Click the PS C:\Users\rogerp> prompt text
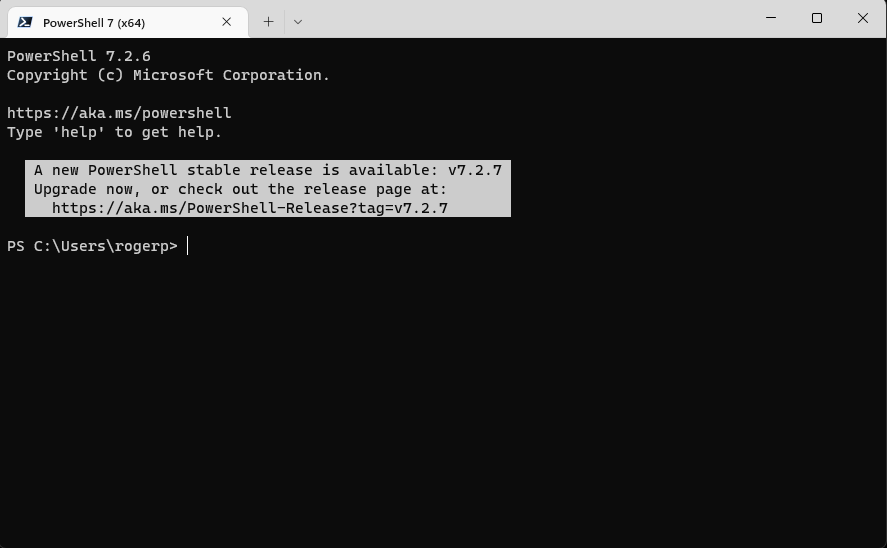887x548 pixels. coord(92,247)
